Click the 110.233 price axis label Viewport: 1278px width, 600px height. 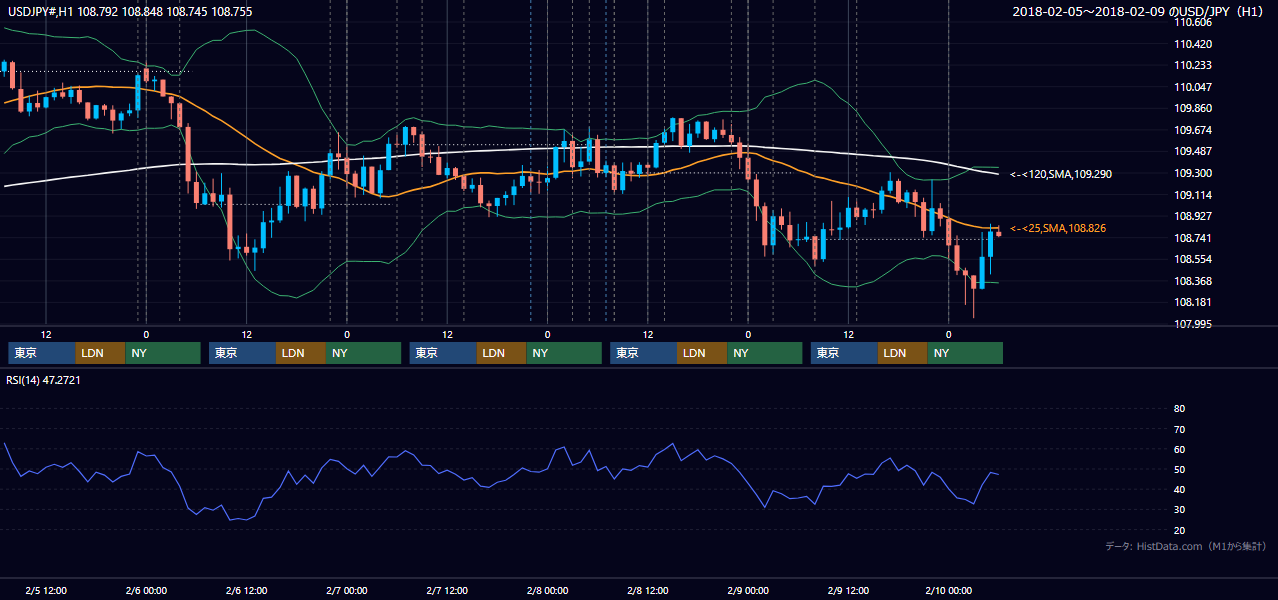(x=1194, y=65)
